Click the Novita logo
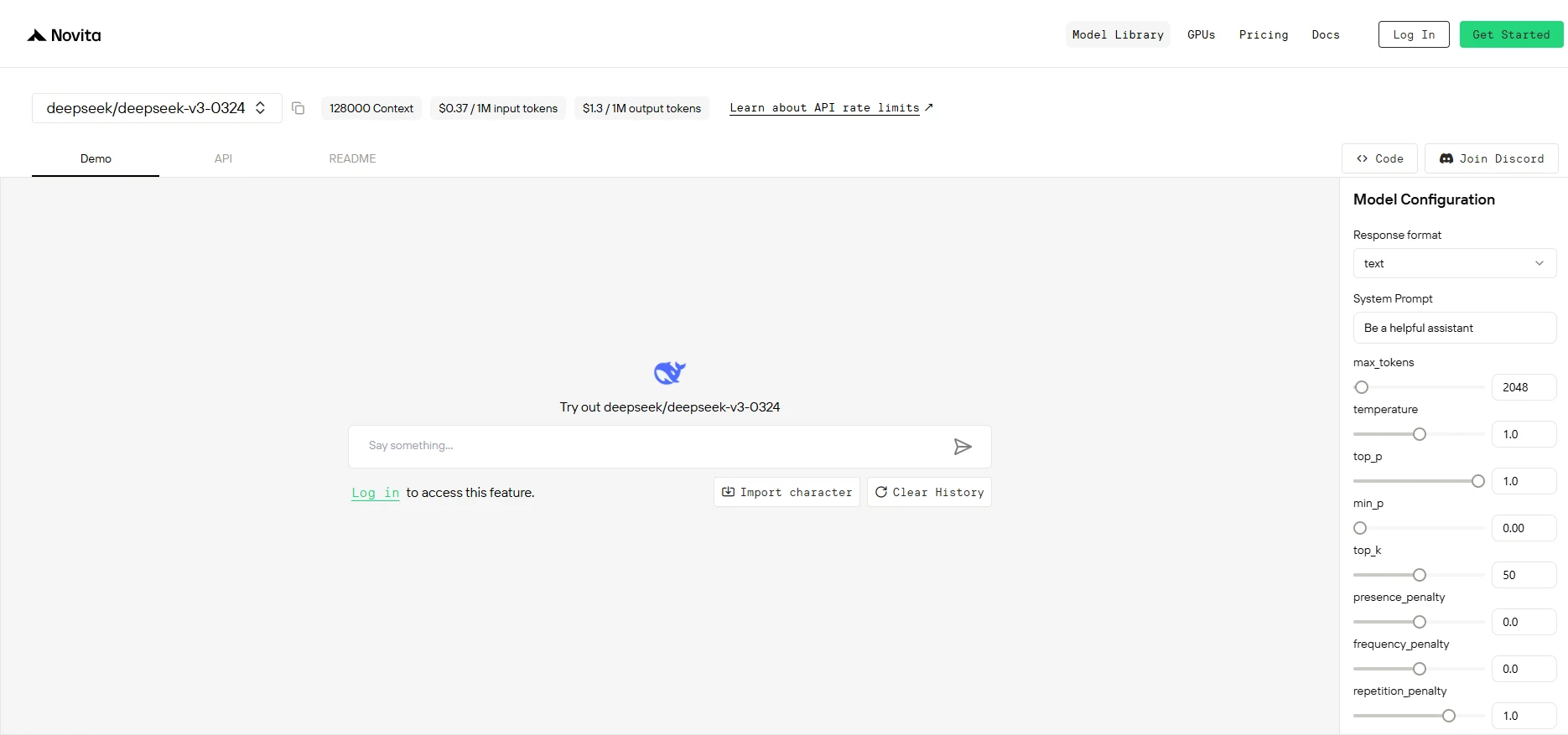Viewport: 1568px width, 735px height. pos(64,35)
